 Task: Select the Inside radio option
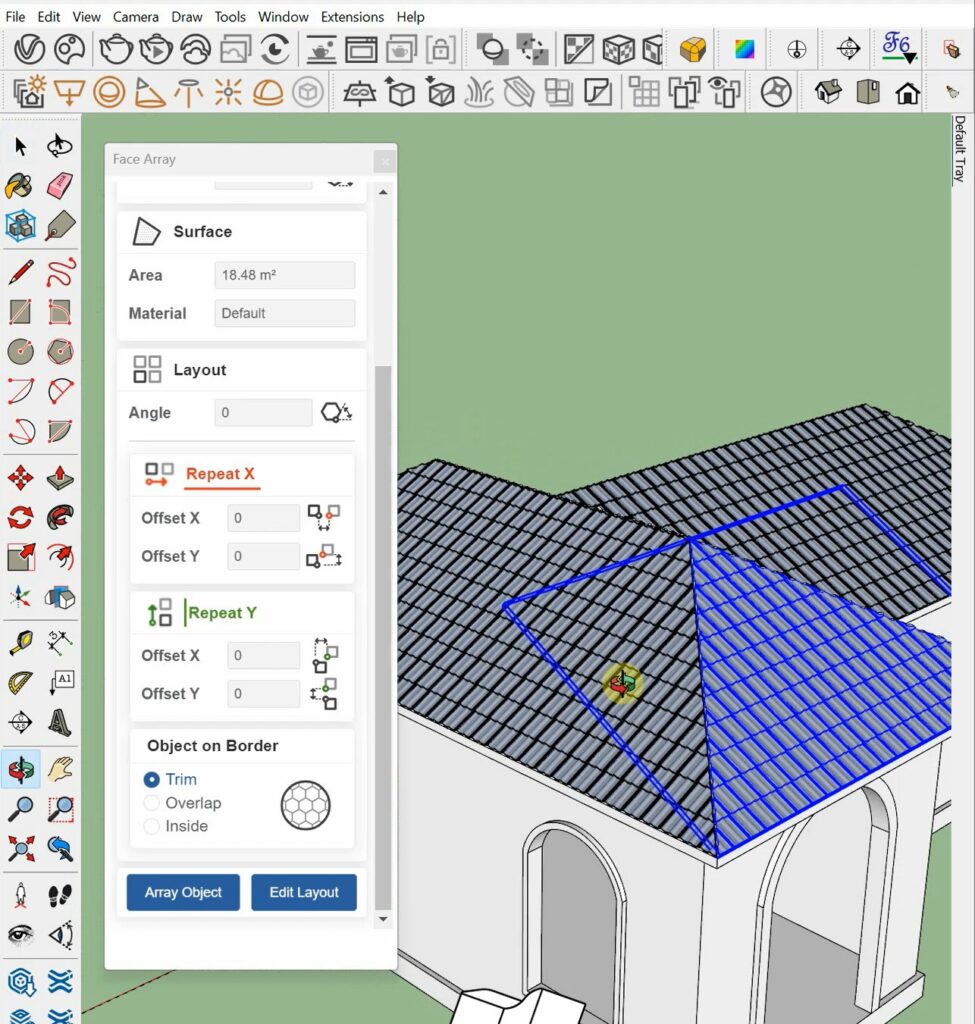click(152, 826)
